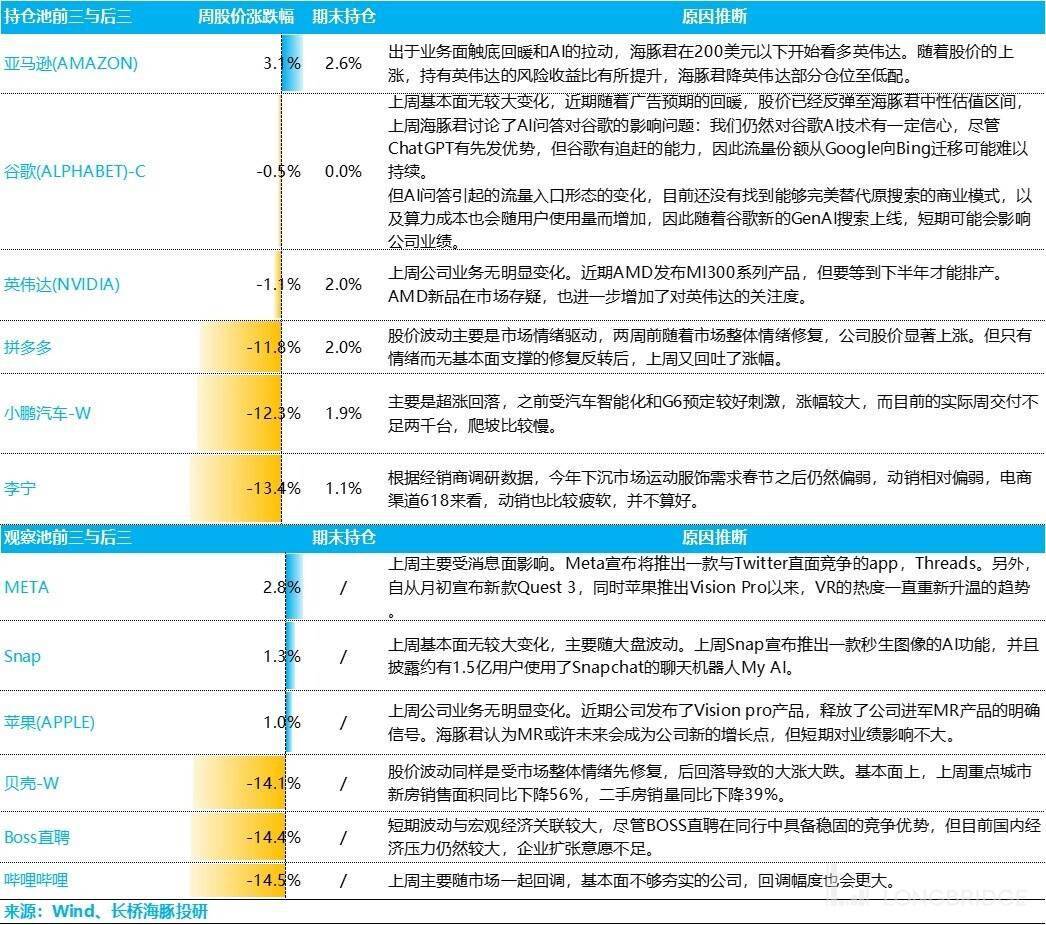Click the 拼多多 stock name
Screen dimensions: 1046x925
tap(28, 347)
